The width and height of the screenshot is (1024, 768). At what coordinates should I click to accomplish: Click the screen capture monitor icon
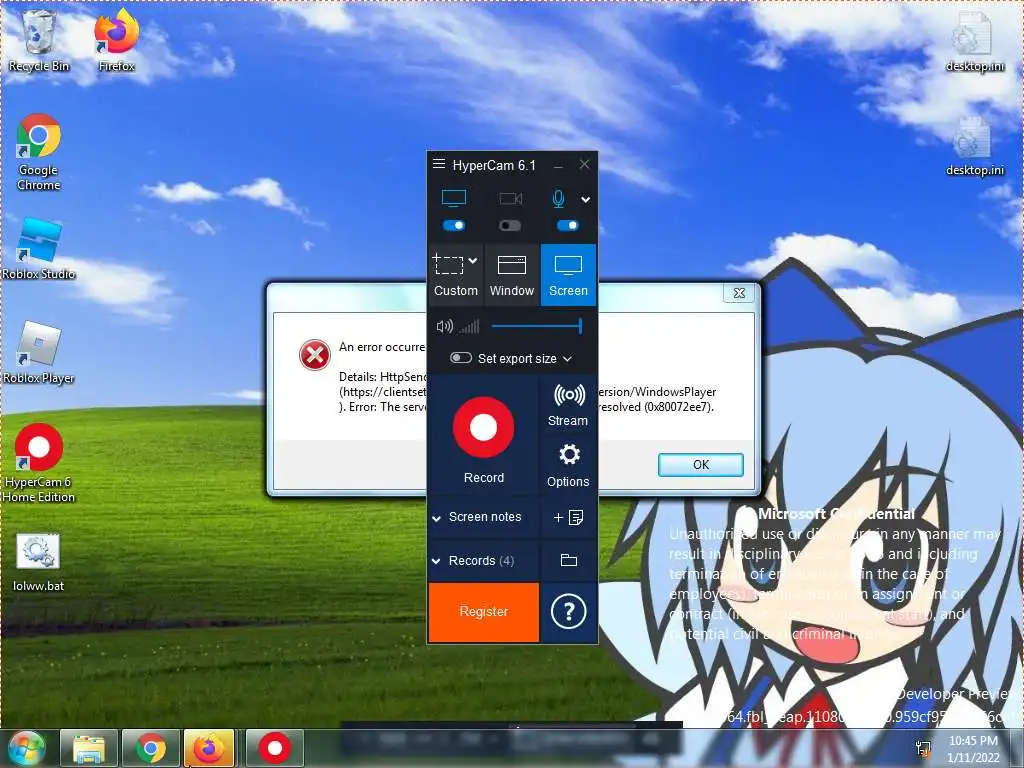tap(454, 199)
